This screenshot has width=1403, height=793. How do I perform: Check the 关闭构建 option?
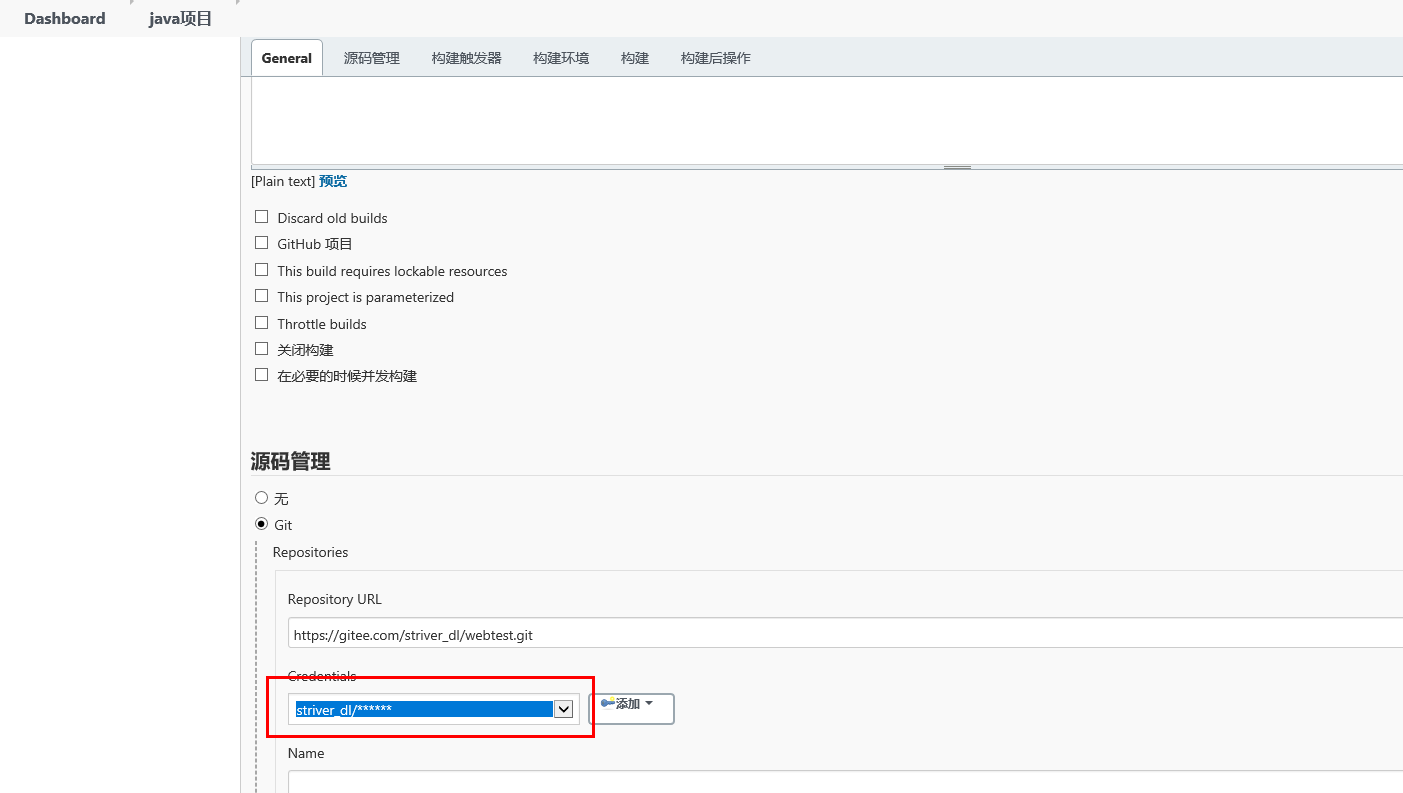[x=262, y=349]
